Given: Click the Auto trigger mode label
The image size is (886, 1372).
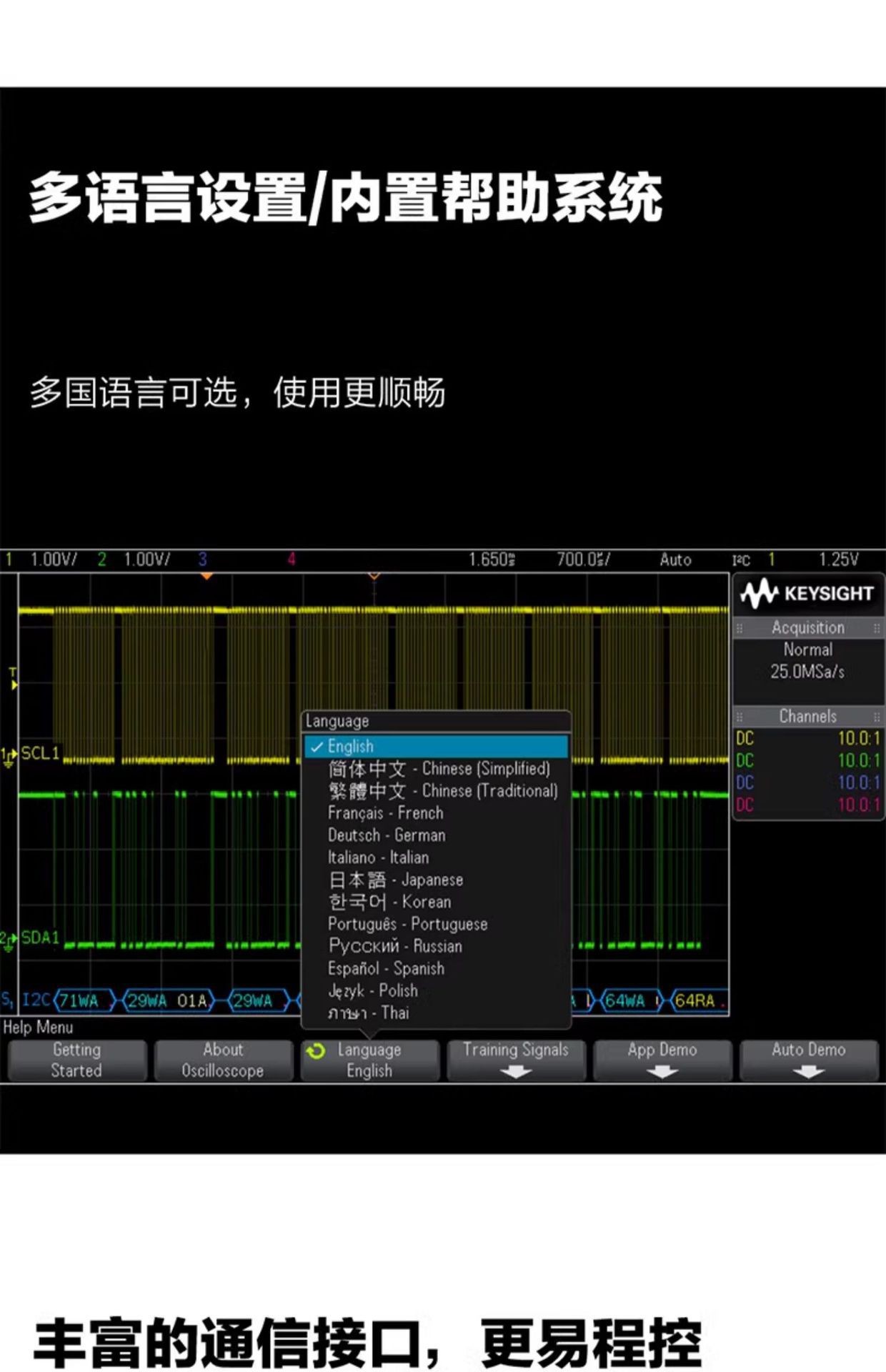Looking at the screenshot, I should [x=675, y=560].
